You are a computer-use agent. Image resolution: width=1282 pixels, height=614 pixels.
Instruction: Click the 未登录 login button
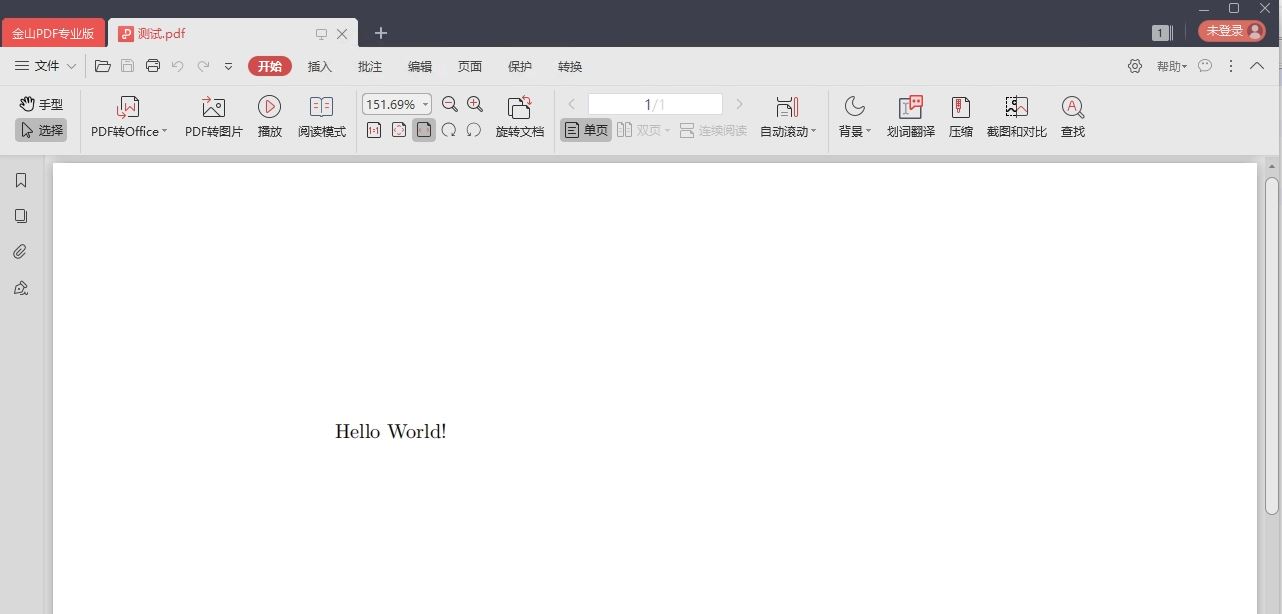click(x=1231, y=30)
